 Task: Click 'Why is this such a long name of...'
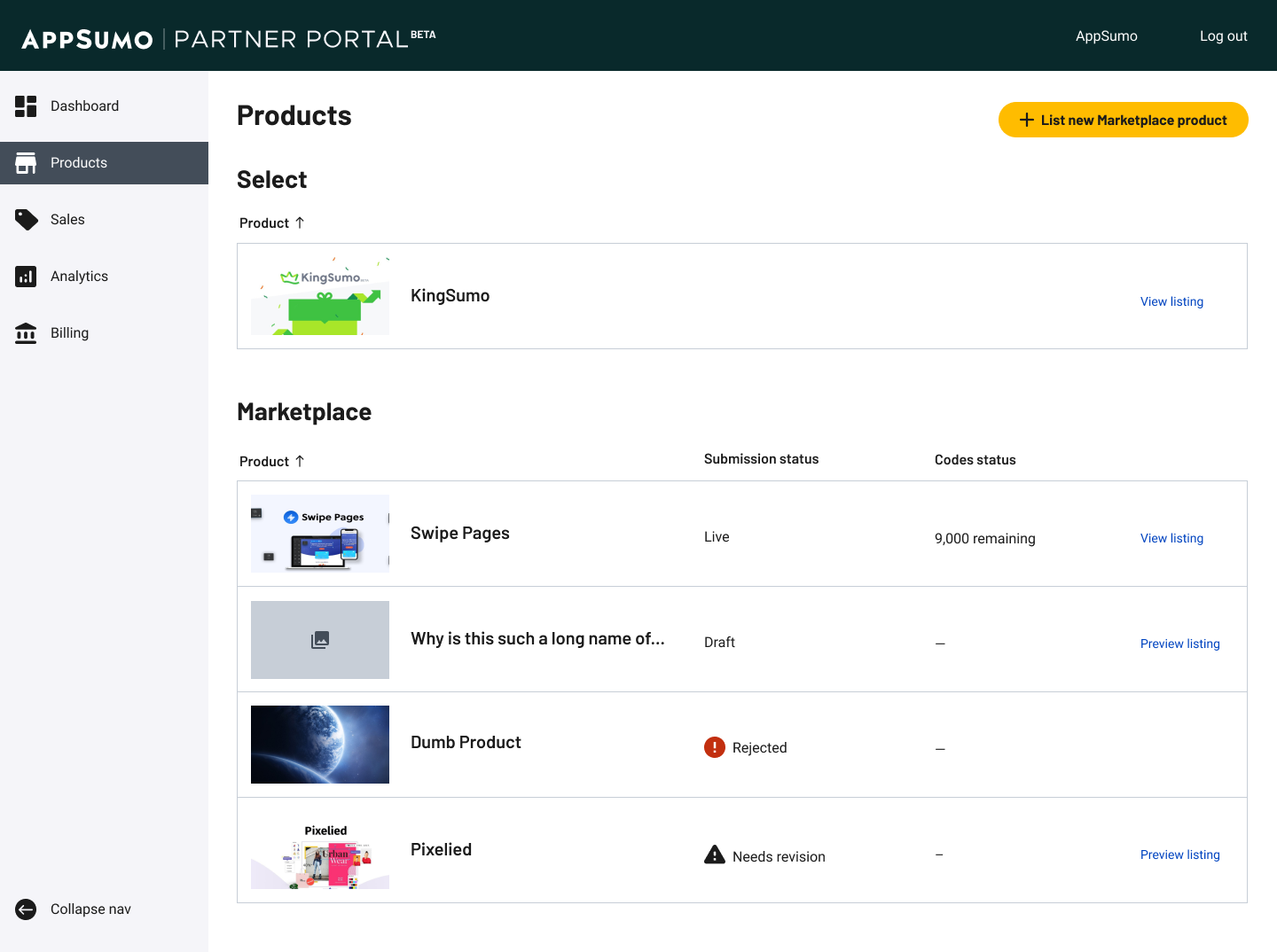point(537,639)
